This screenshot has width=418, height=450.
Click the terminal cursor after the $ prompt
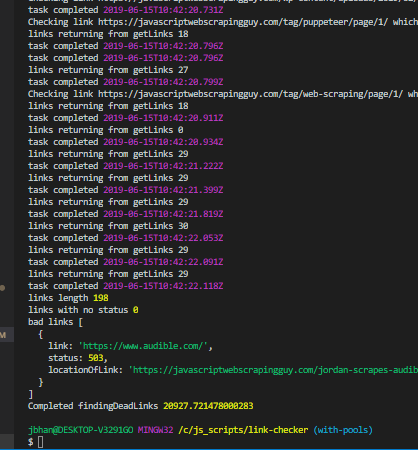pyautogui.click(x=41, y=442)
